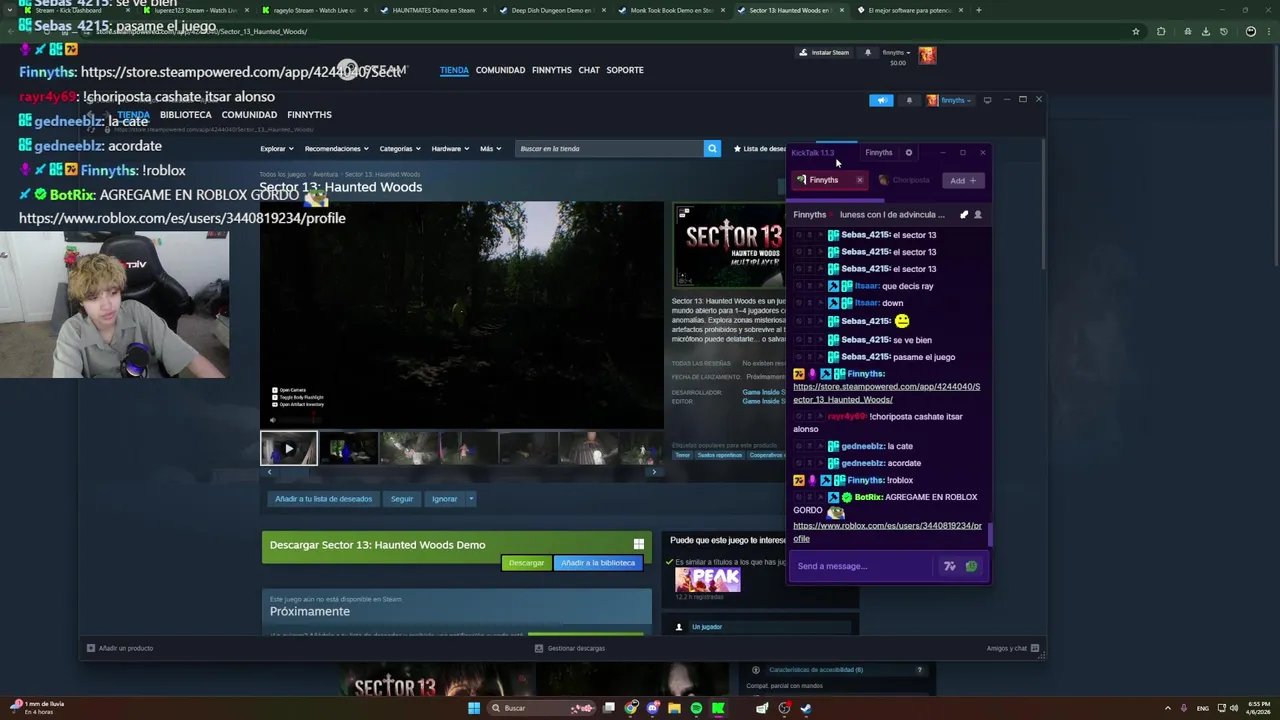Close the Finnyths chat tab in KickTalk
The height and width of the screenshot is (720, 1280).
tap(859, 180)
